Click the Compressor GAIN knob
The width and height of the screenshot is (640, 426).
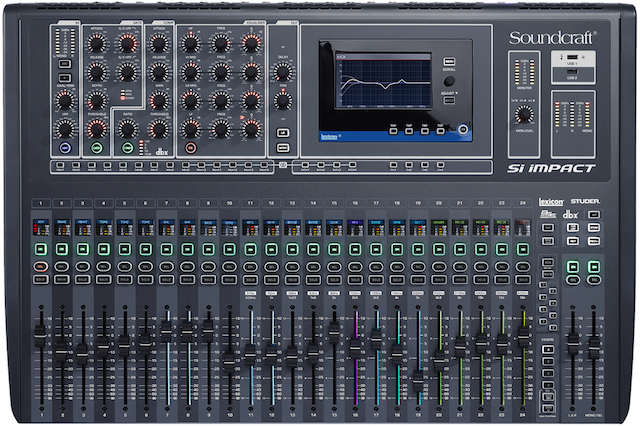click(x=159, y=101)
